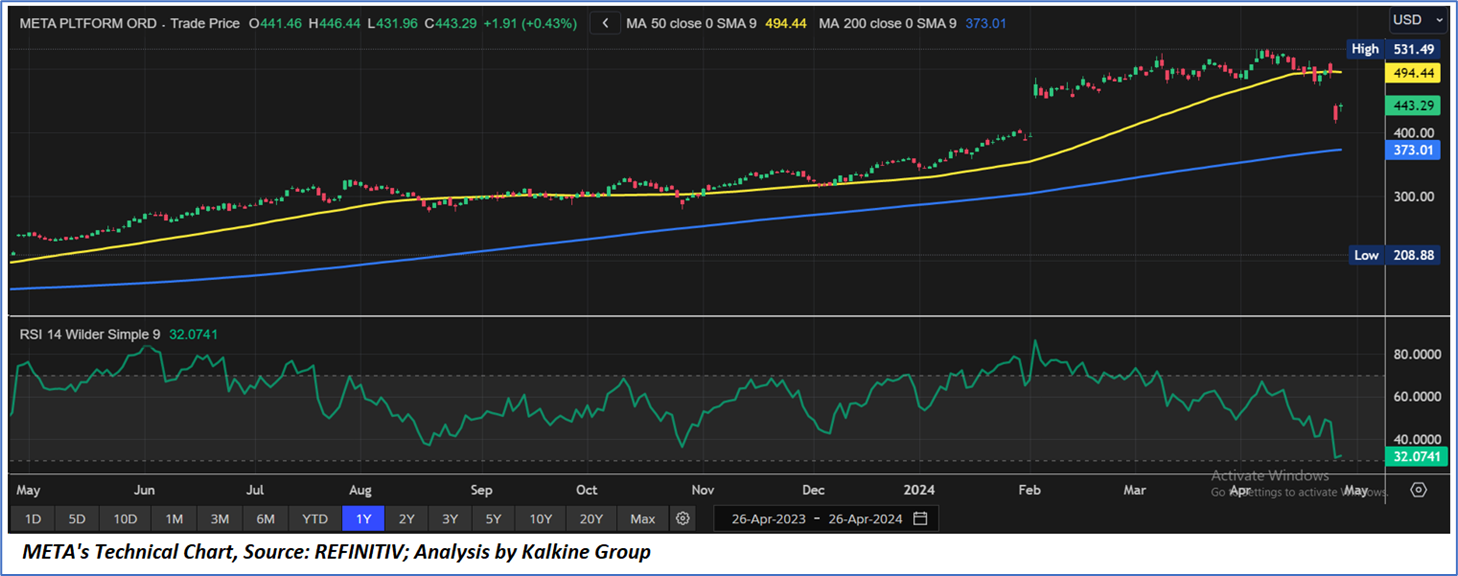
Task: Select the 3Y time range
Action: (451, 518)
